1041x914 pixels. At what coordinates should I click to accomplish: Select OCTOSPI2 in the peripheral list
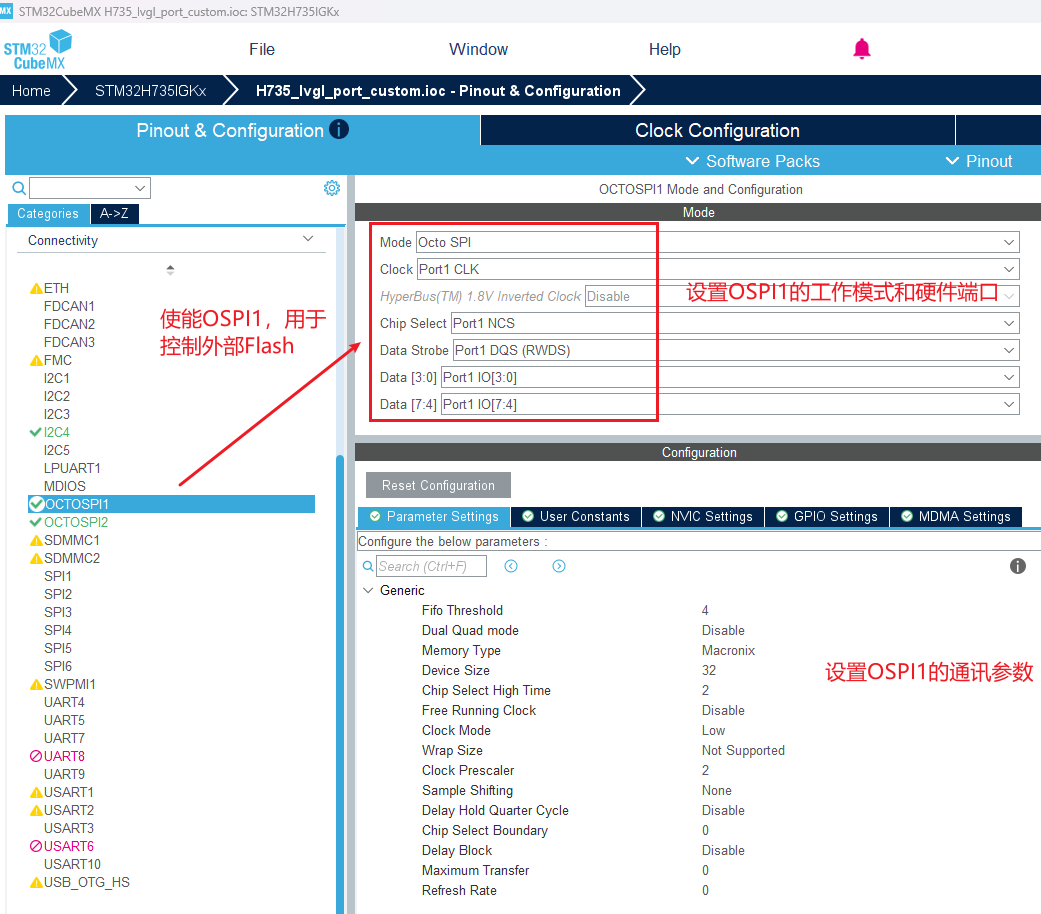76,522
